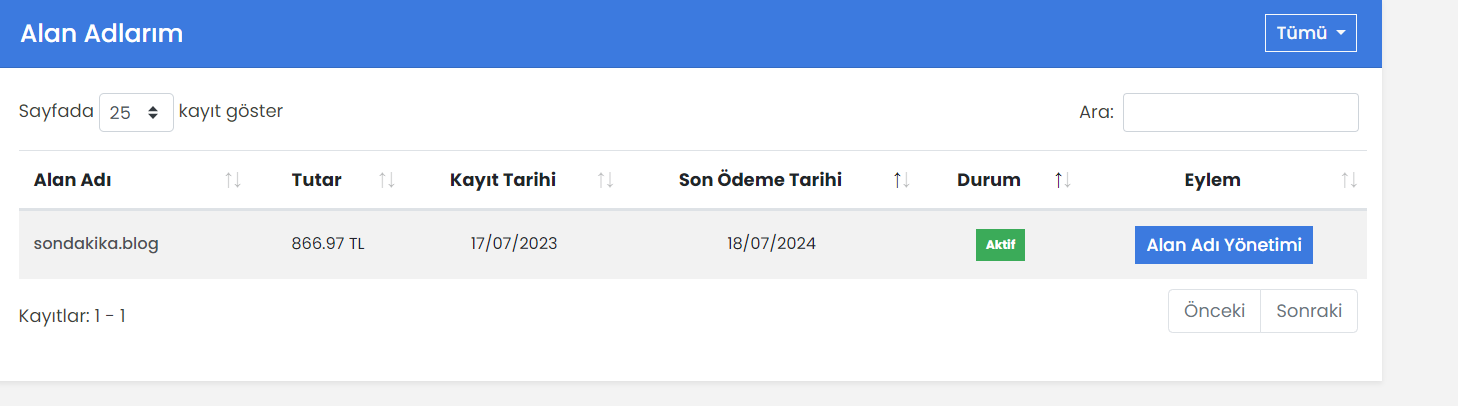
Task: Open the Tümü filter dropdown
Action: coord(1311,33)
